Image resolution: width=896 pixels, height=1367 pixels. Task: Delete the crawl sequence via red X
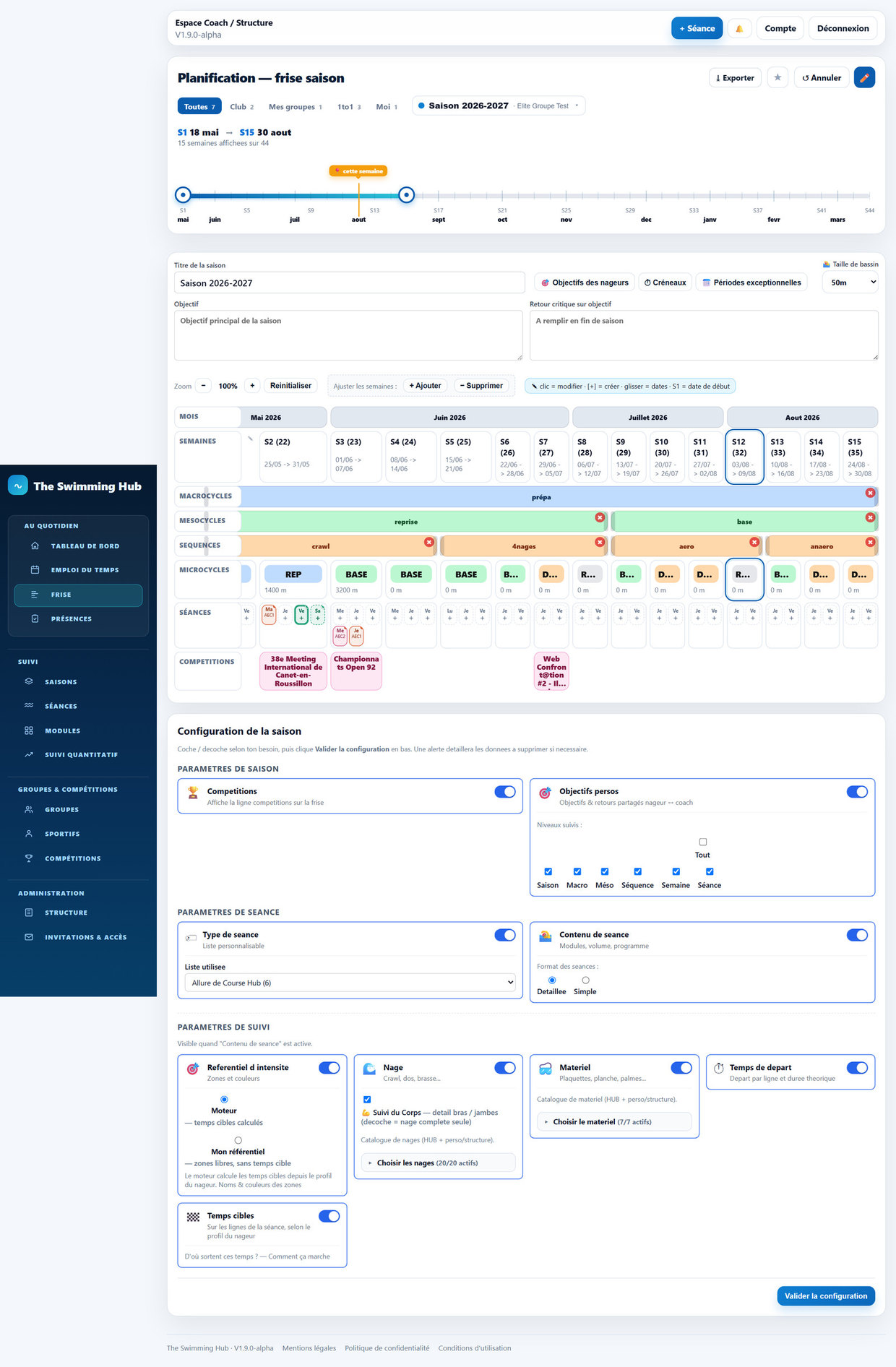(x=429, y=542)
